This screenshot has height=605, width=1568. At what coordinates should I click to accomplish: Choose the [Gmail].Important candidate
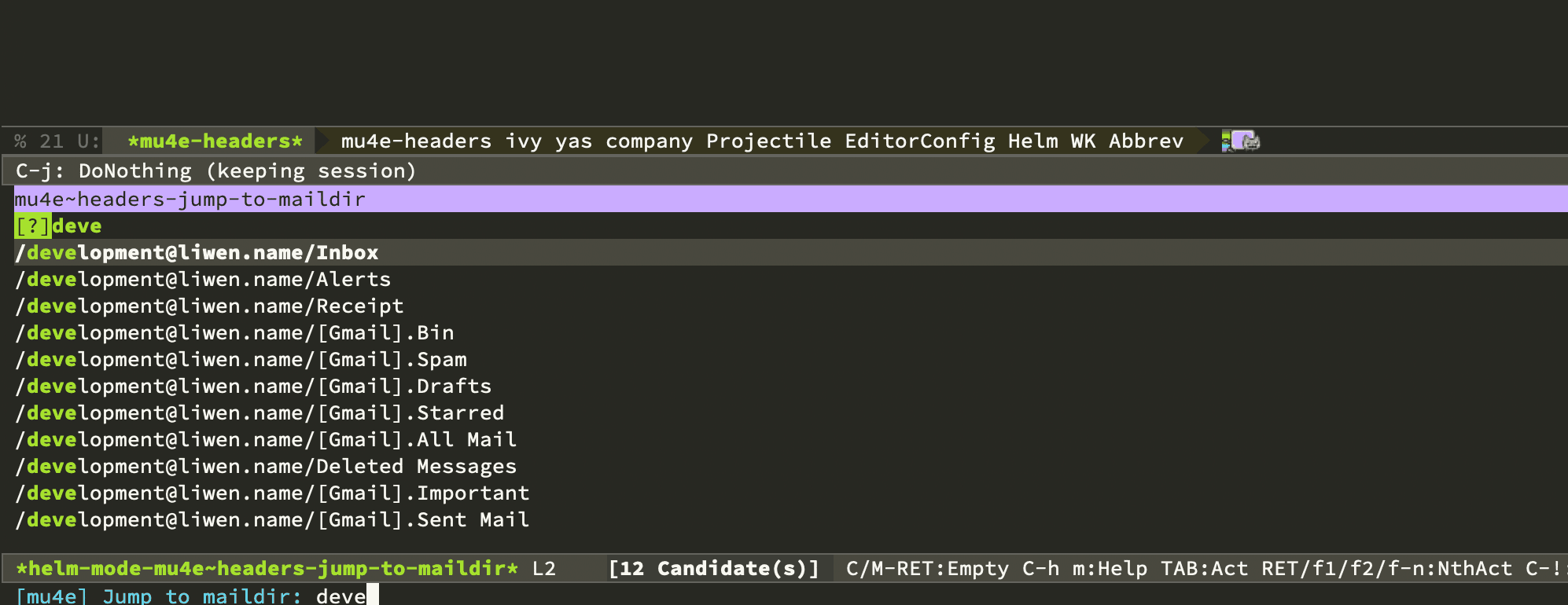coord(272,493)
